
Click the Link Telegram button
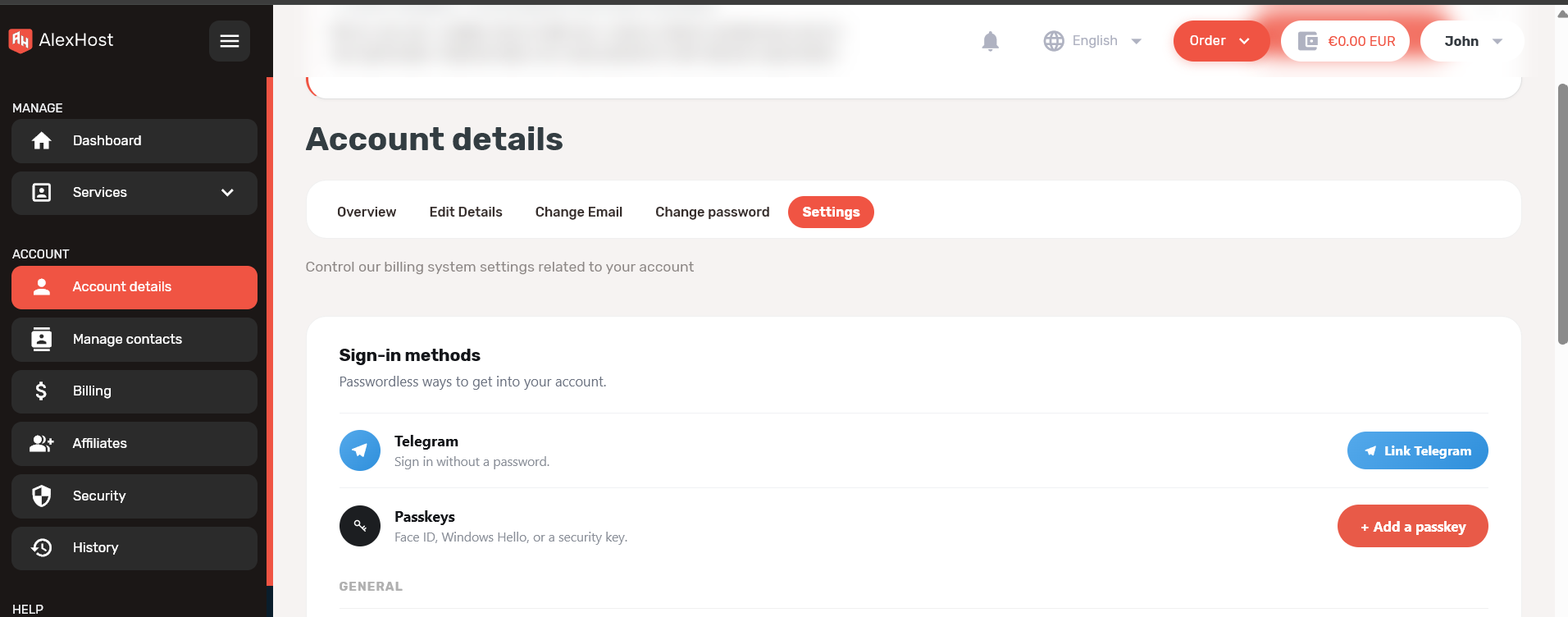pyautogui.click(x=1417, y=450)
